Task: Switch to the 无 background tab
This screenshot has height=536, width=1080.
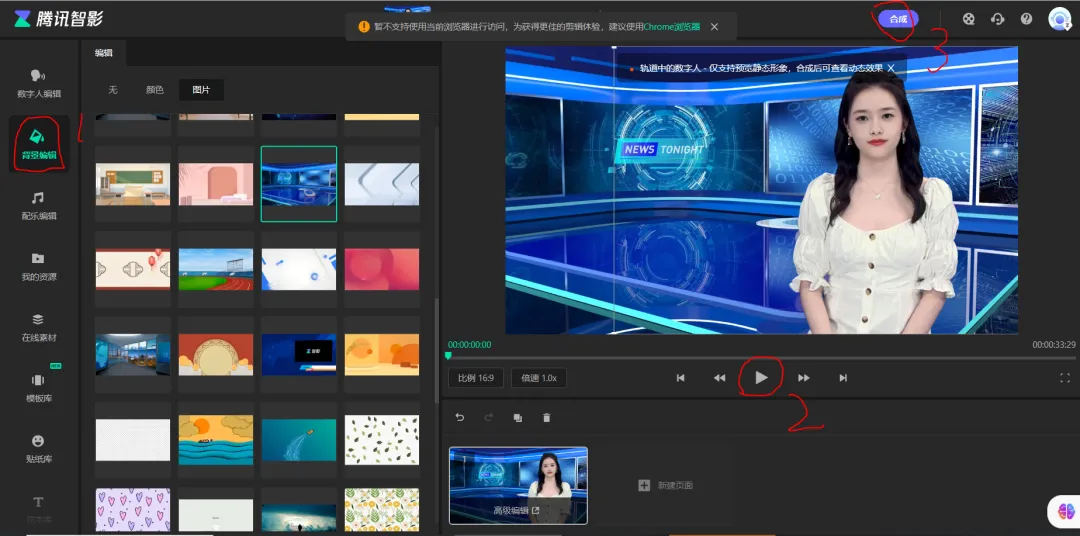Action: [x=113, y=90]
